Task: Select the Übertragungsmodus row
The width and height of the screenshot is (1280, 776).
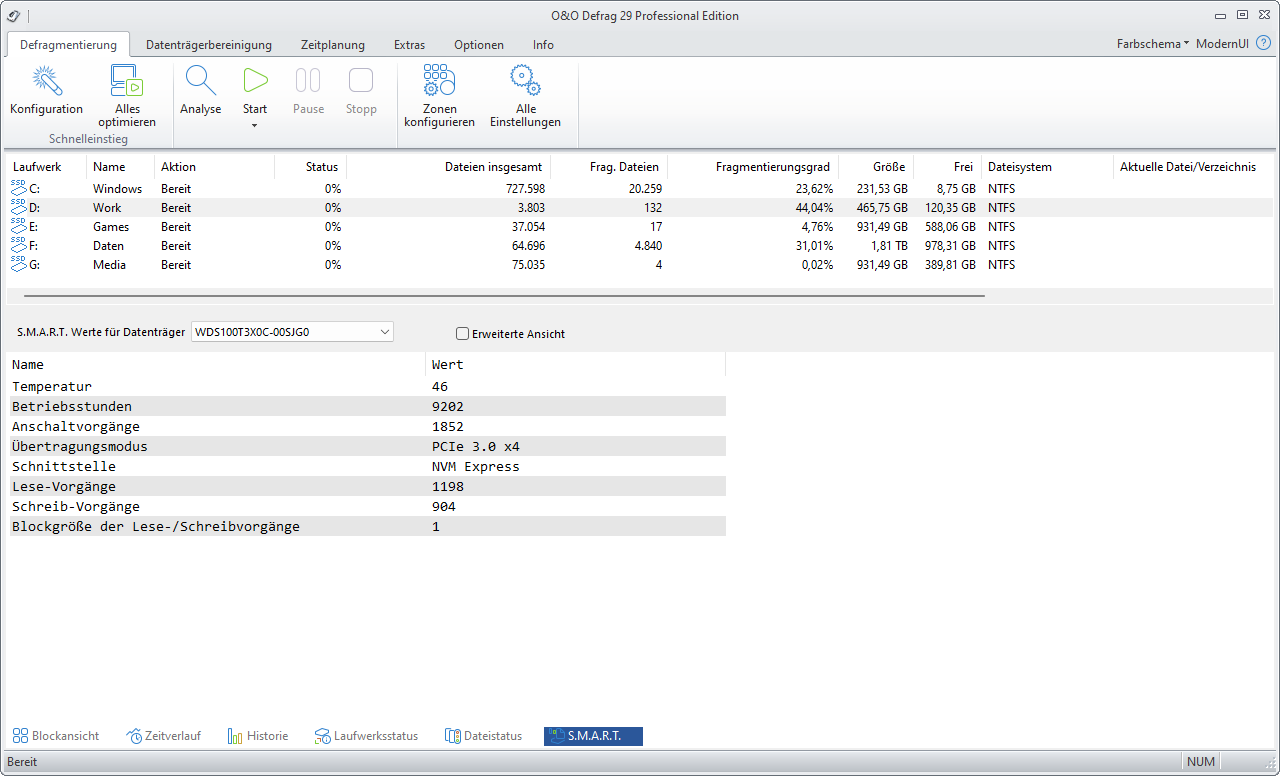Action: click(x=367, y=446)
